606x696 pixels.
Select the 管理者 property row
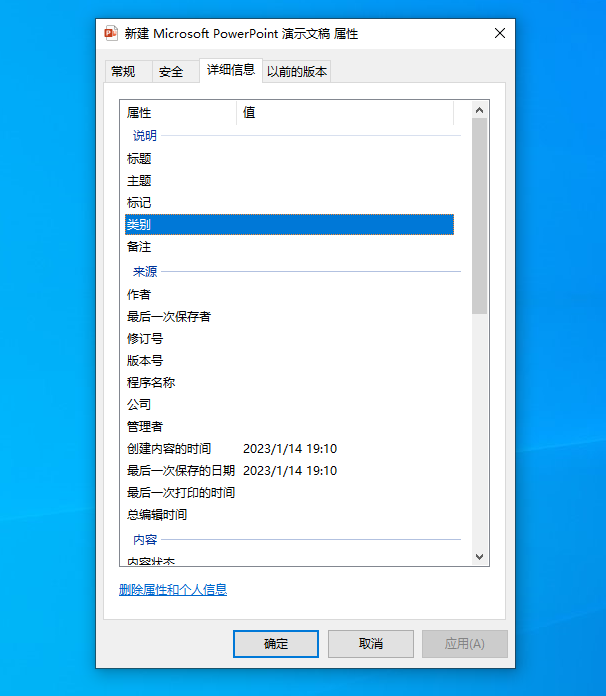(289, 427)
